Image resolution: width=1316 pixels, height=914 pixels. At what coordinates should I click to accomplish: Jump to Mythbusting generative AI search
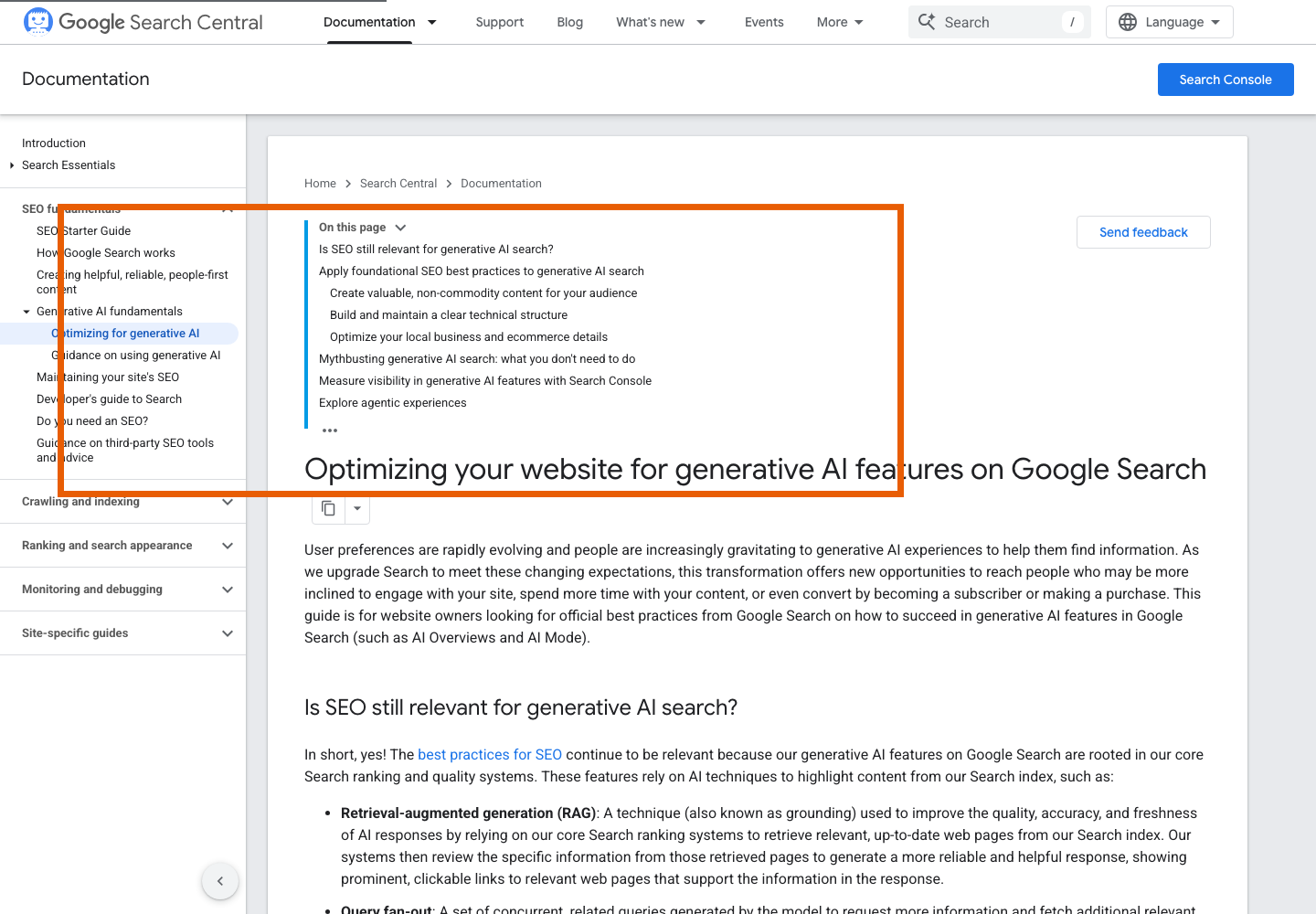pyautogui.click(x=477, y=359)
